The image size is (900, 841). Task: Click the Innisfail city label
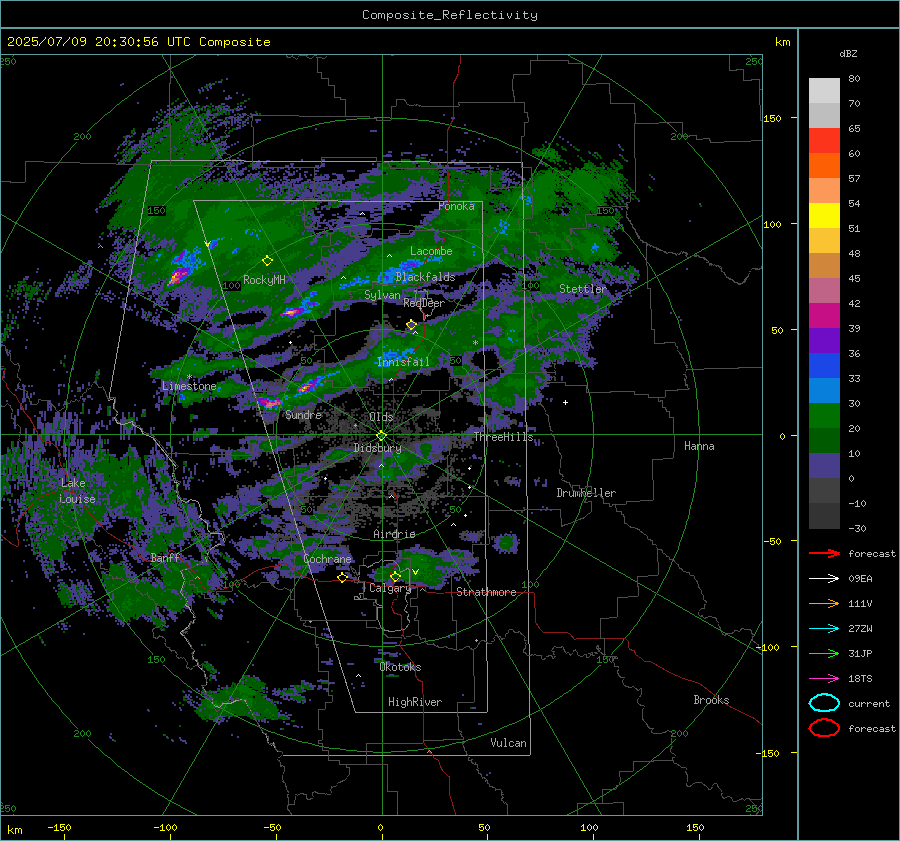point(403,362)
